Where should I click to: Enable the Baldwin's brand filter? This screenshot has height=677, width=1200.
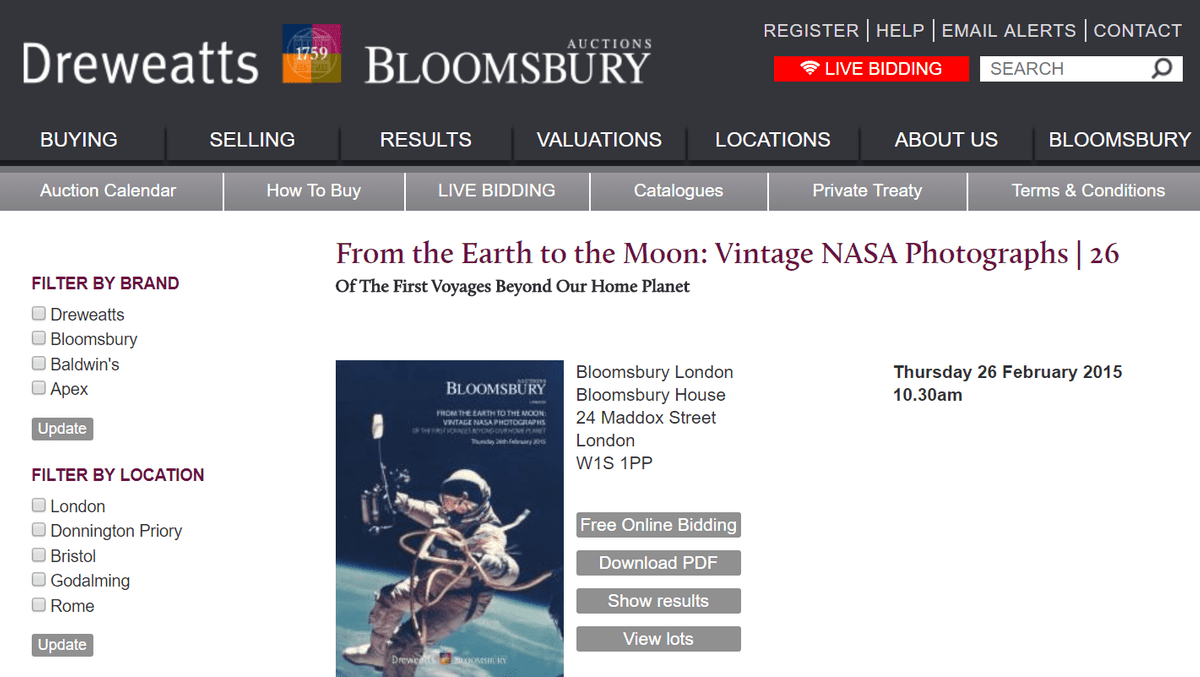[39, 364]
